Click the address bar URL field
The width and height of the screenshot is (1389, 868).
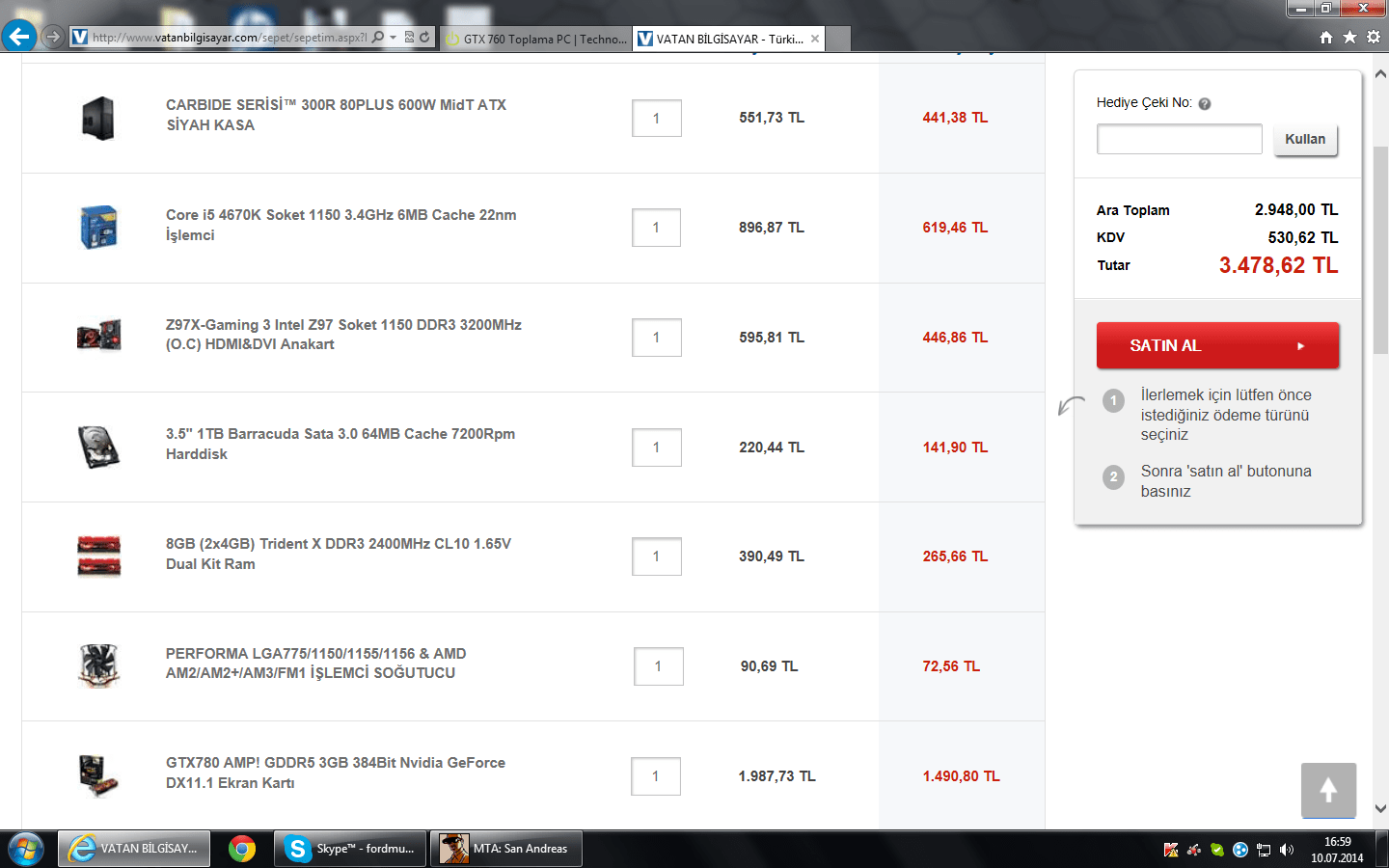(230, 38)
